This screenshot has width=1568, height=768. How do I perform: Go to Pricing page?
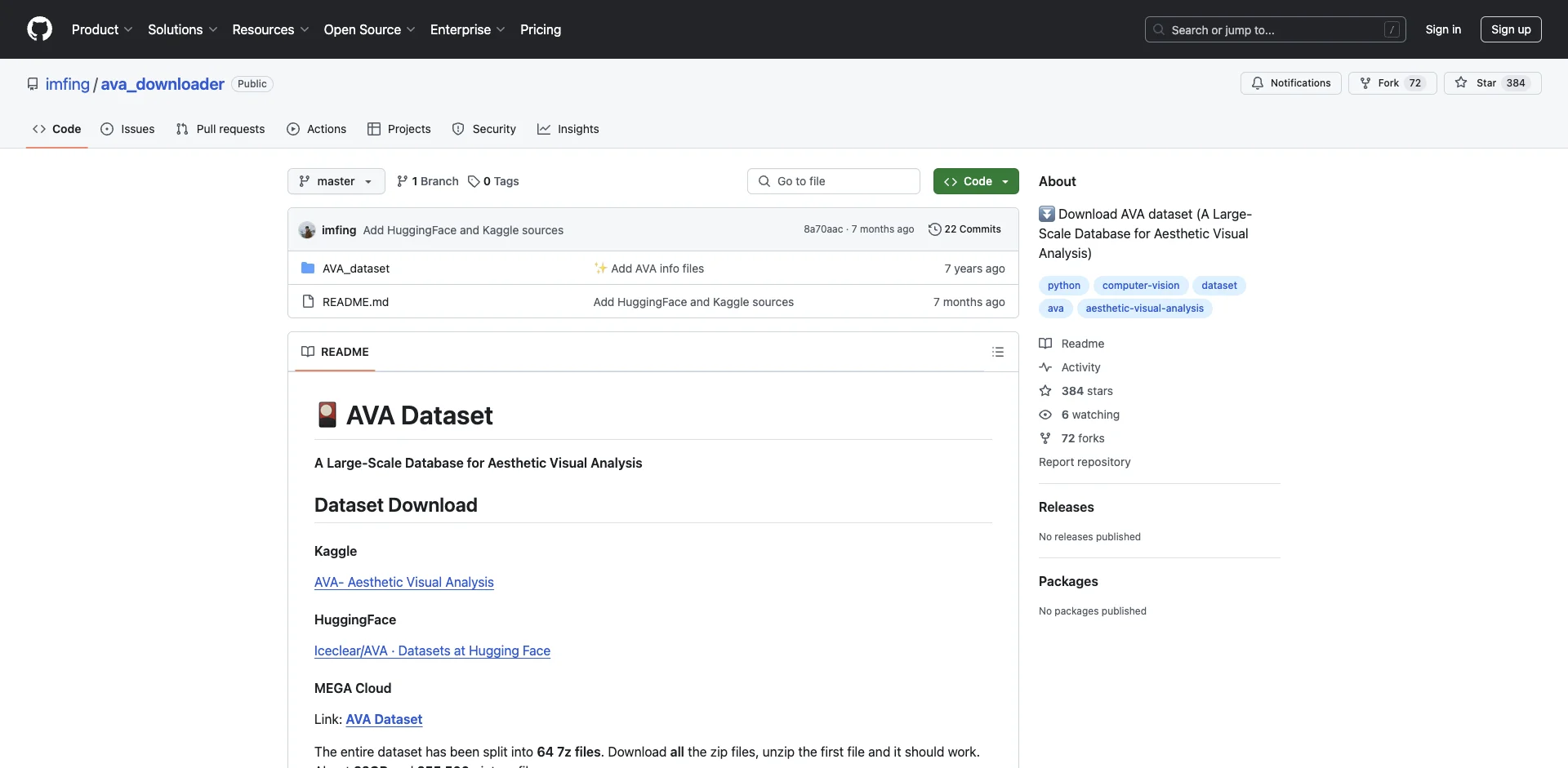click(x=541, y=29)
